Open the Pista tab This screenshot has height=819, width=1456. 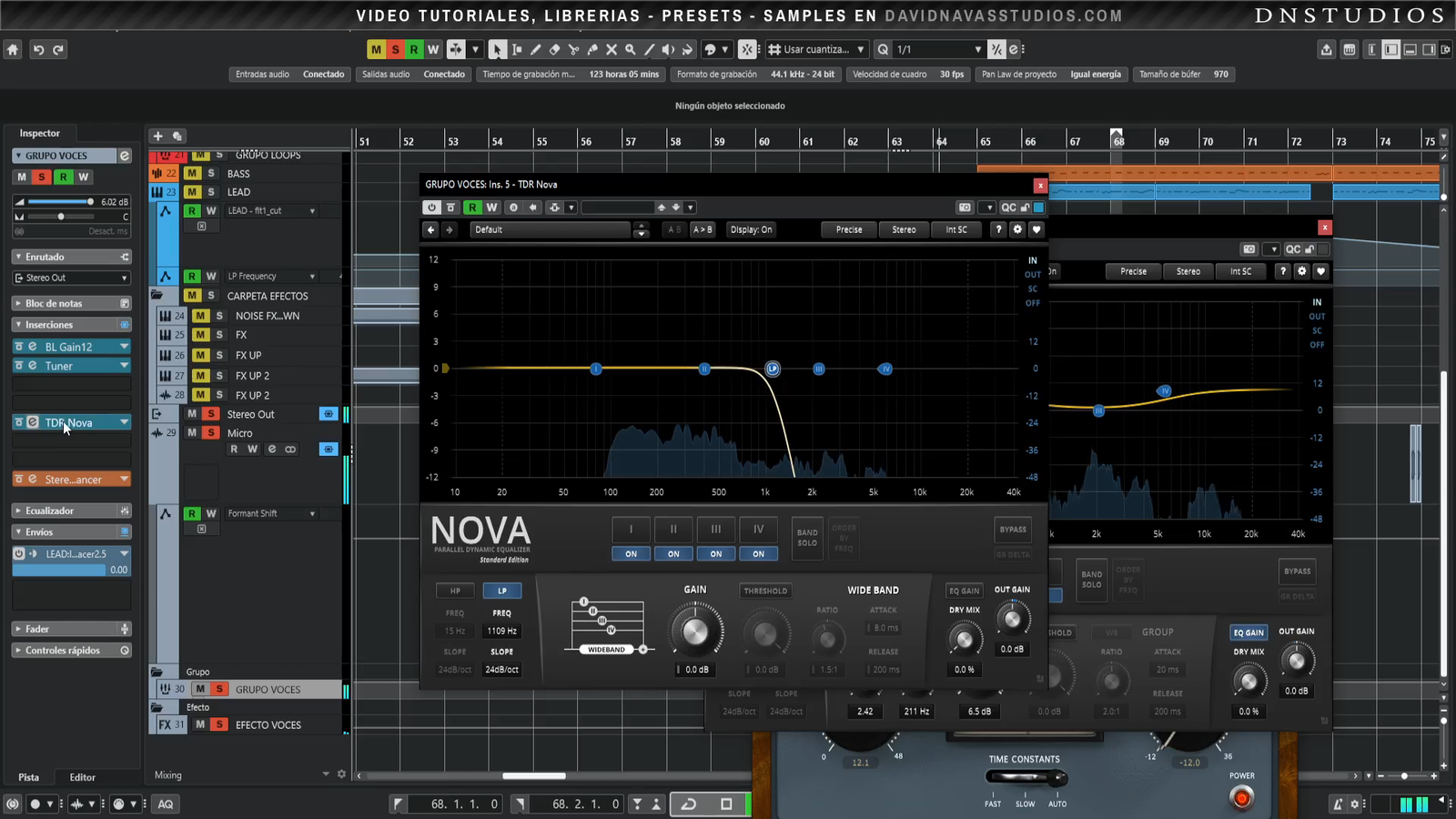[29, 777]
